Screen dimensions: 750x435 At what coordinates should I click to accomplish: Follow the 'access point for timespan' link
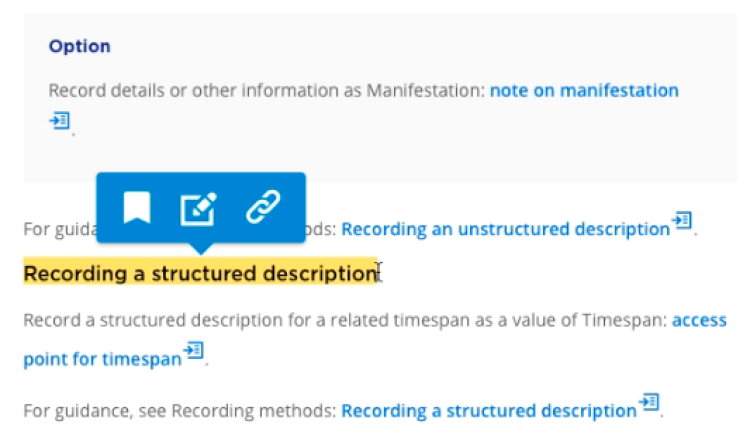click(102, 359)
